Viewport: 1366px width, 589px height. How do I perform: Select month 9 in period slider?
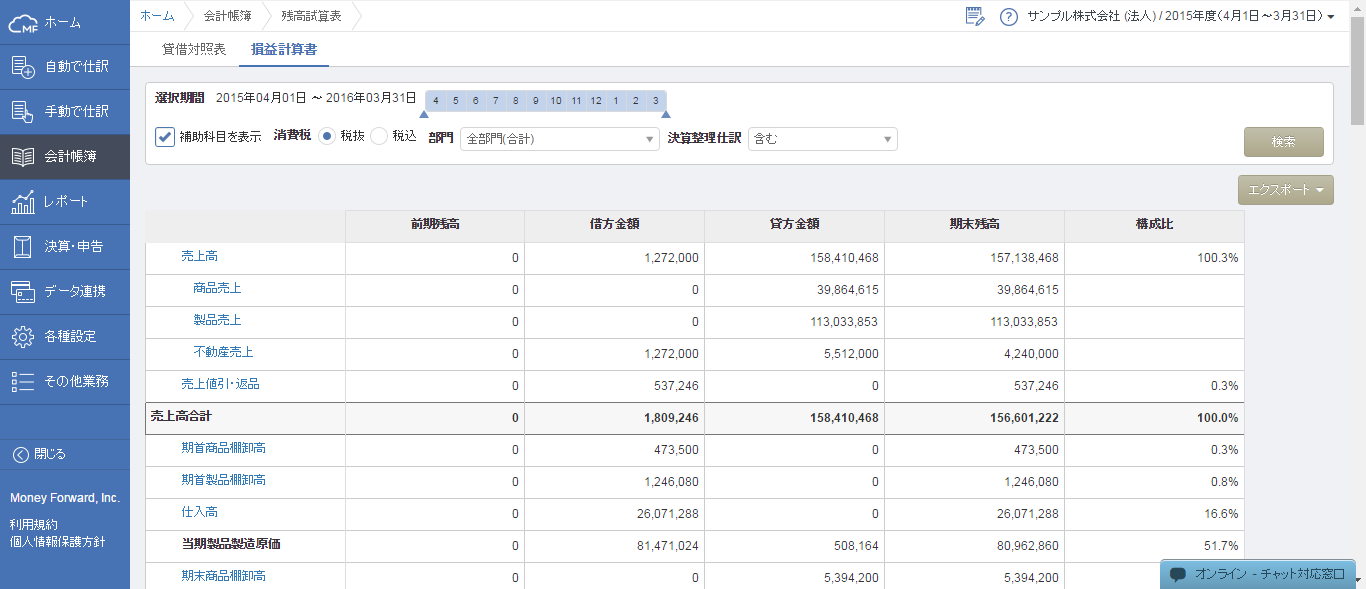(x=536, y=101)
